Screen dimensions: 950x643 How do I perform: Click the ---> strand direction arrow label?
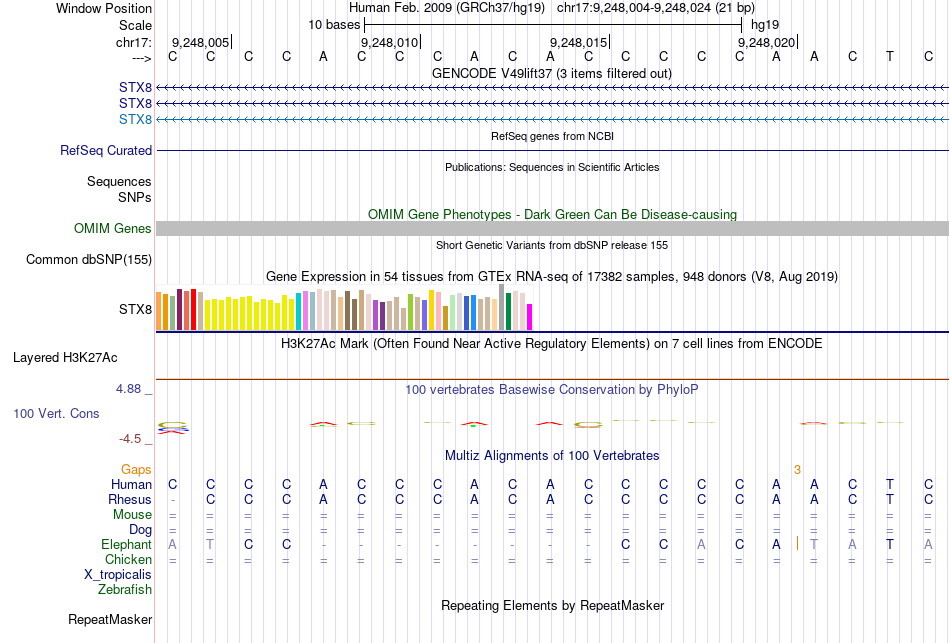point(142,58)
